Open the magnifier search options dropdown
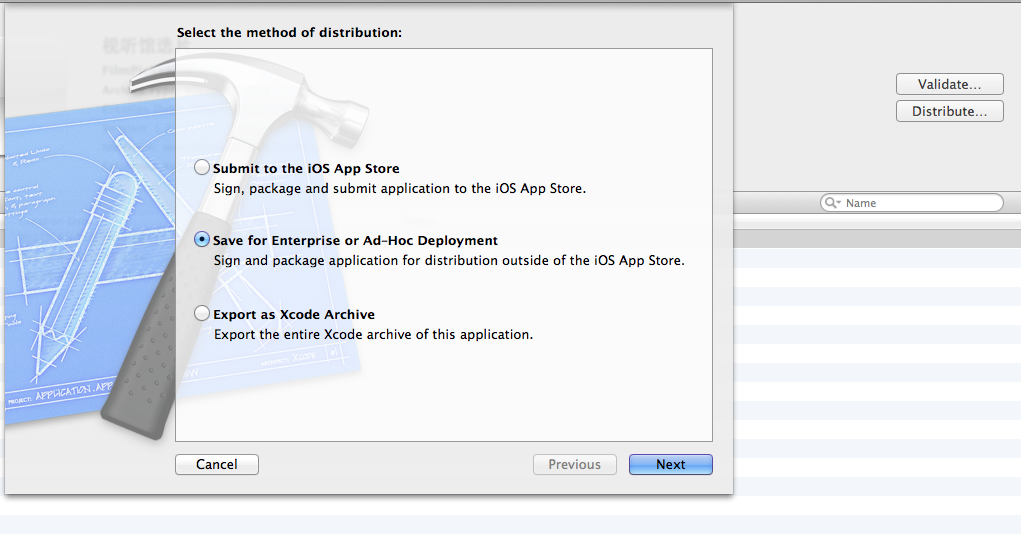Image resolution: width=1021 pixels, height=539 pixels. 833,202
